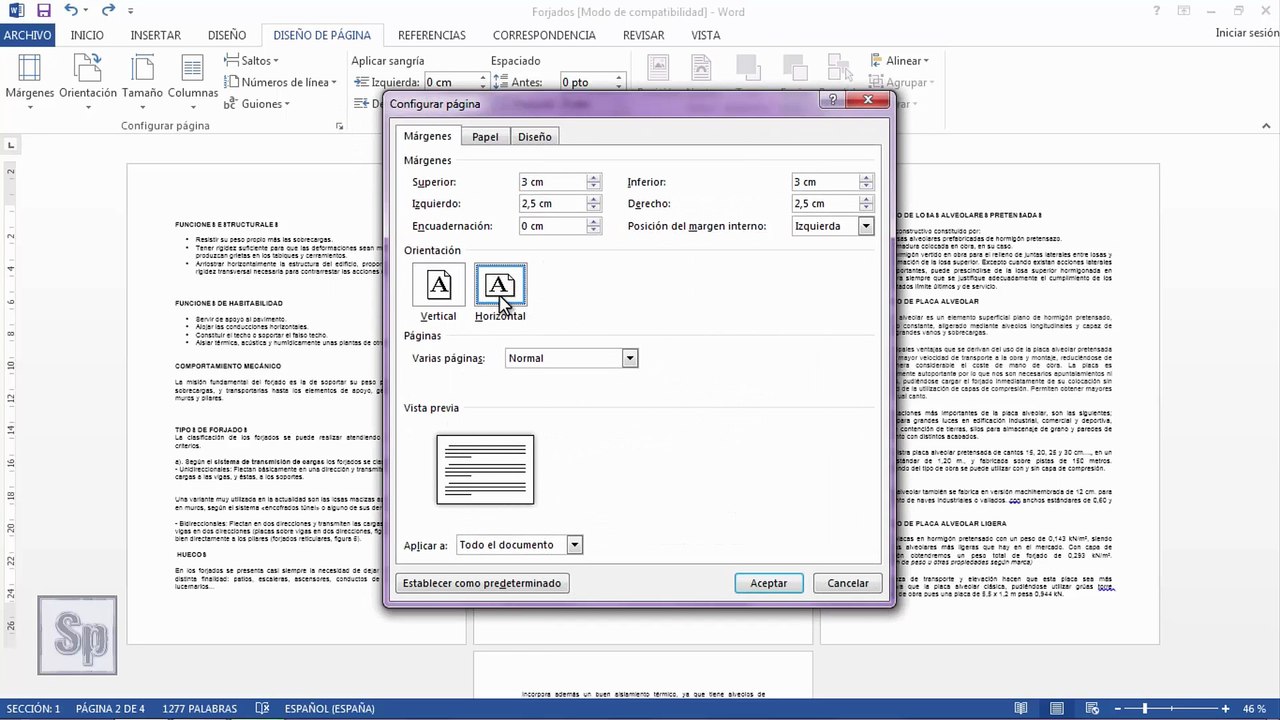
Task: Open the Columnas ribbon menu
Action: click(193, 80)
